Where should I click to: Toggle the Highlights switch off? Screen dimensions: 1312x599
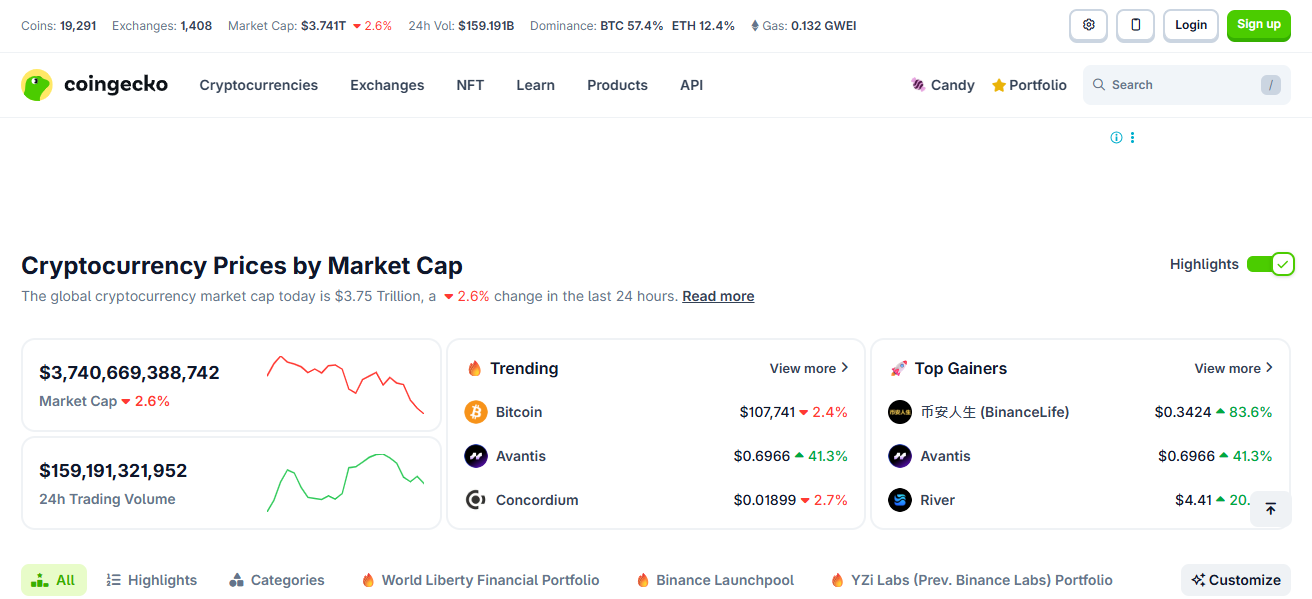(x=1270, y=264)
